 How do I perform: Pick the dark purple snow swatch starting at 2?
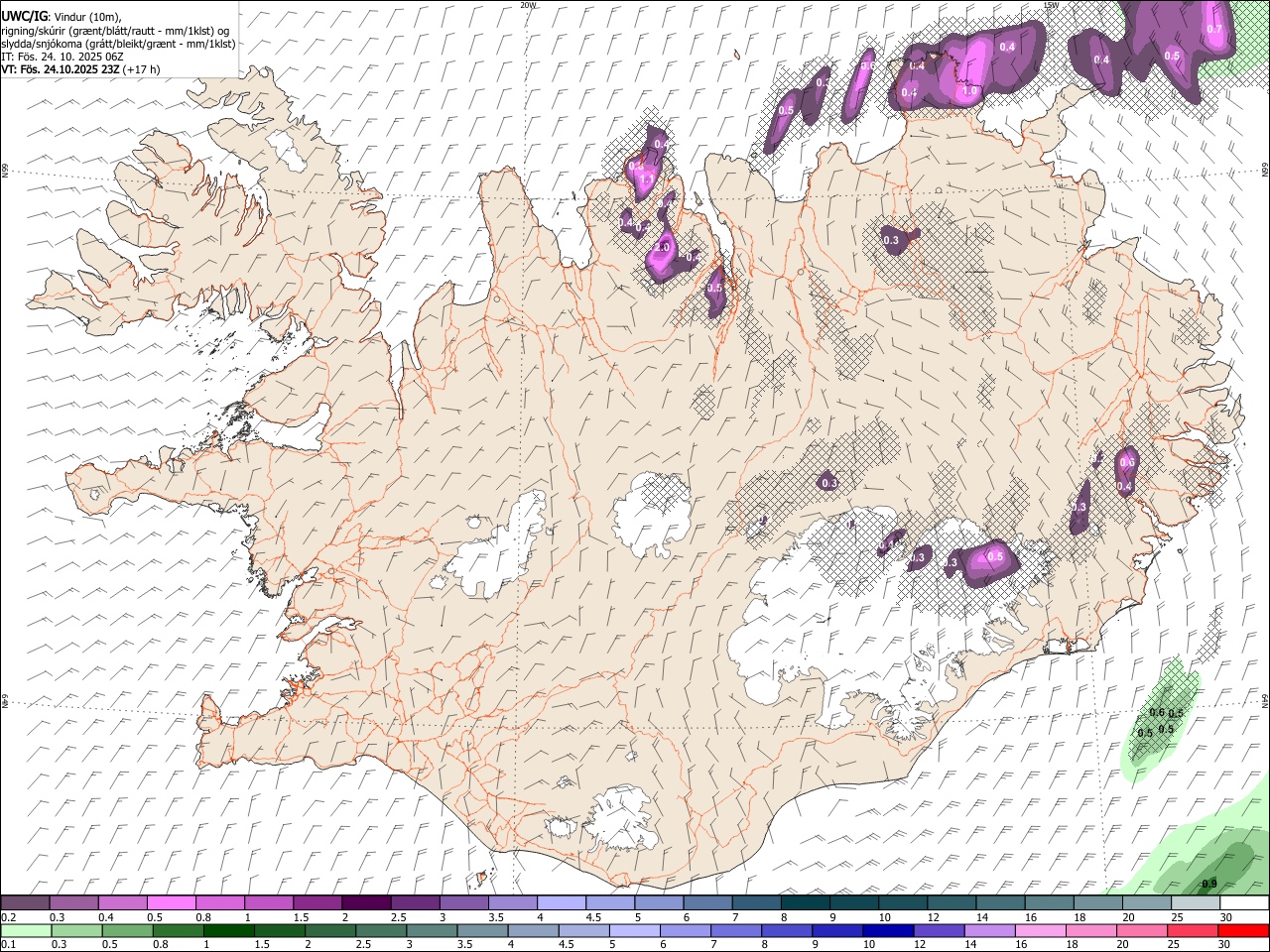366,903
